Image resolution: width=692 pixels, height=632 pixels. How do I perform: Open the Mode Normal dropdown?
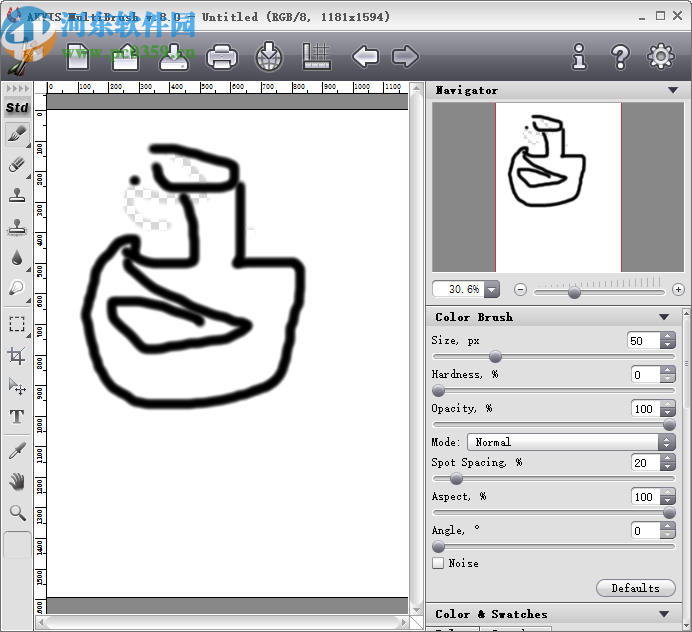click(x=571, y=442)
